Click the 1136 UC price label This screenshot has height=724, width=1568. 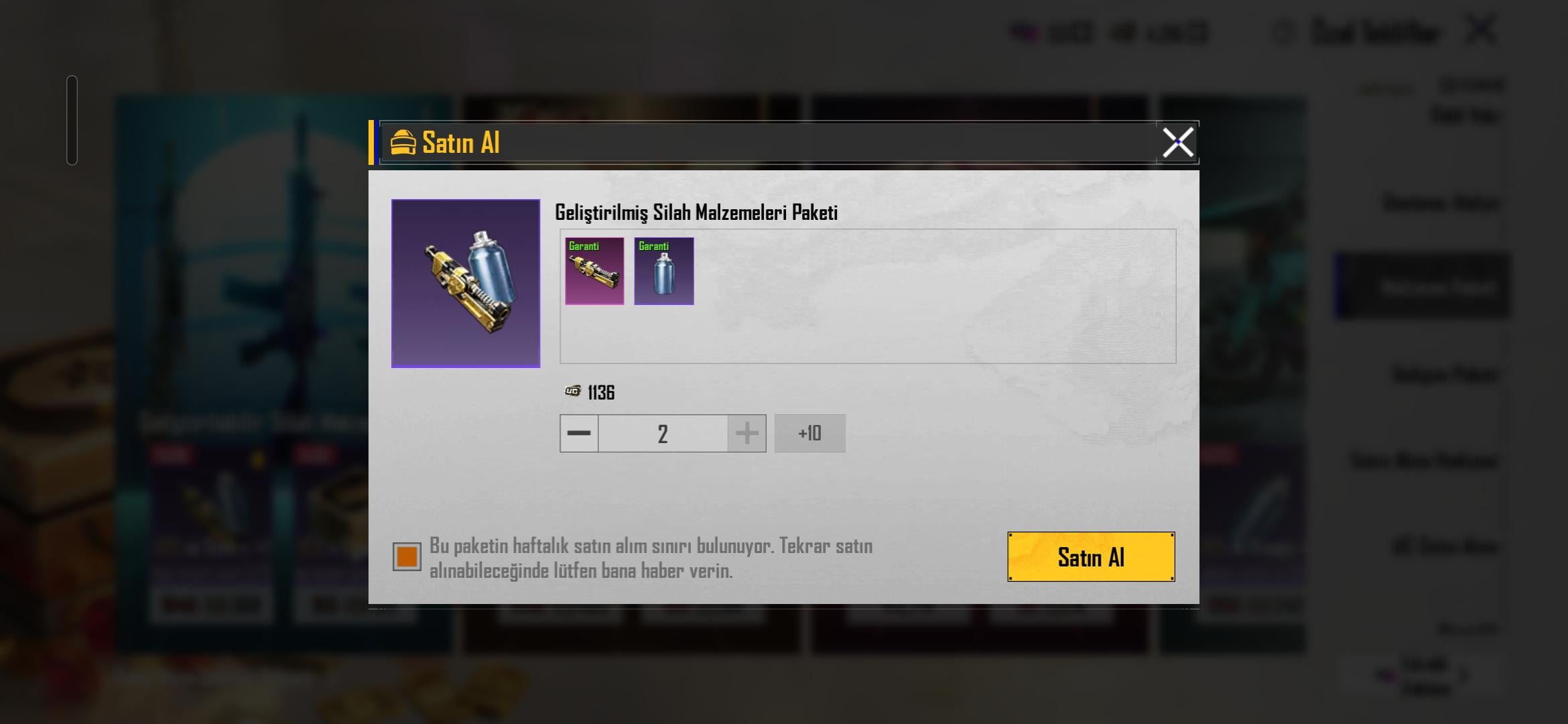(x=601, y=392)
